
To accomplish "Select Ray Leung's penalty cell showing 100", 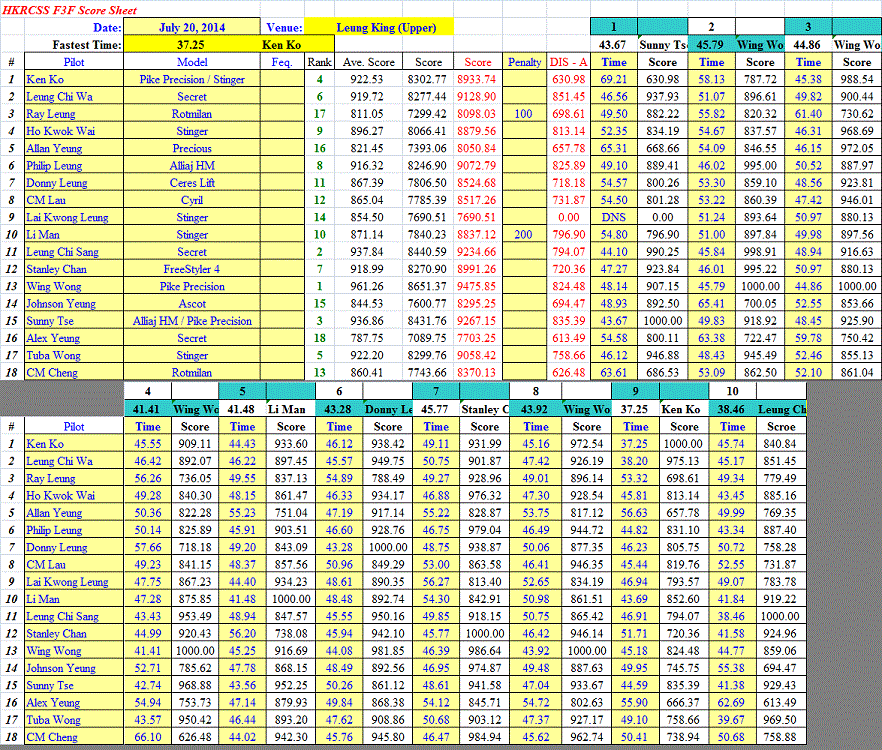I will (524, 114).
